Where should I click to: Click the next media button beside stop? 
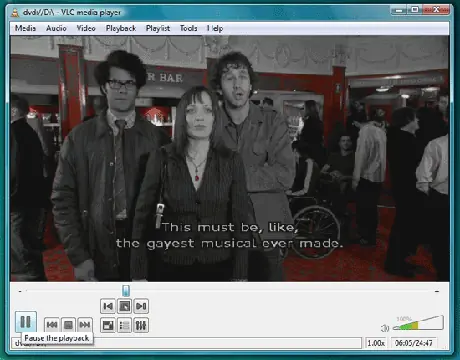pyautogui.click(x=85, y=324)
